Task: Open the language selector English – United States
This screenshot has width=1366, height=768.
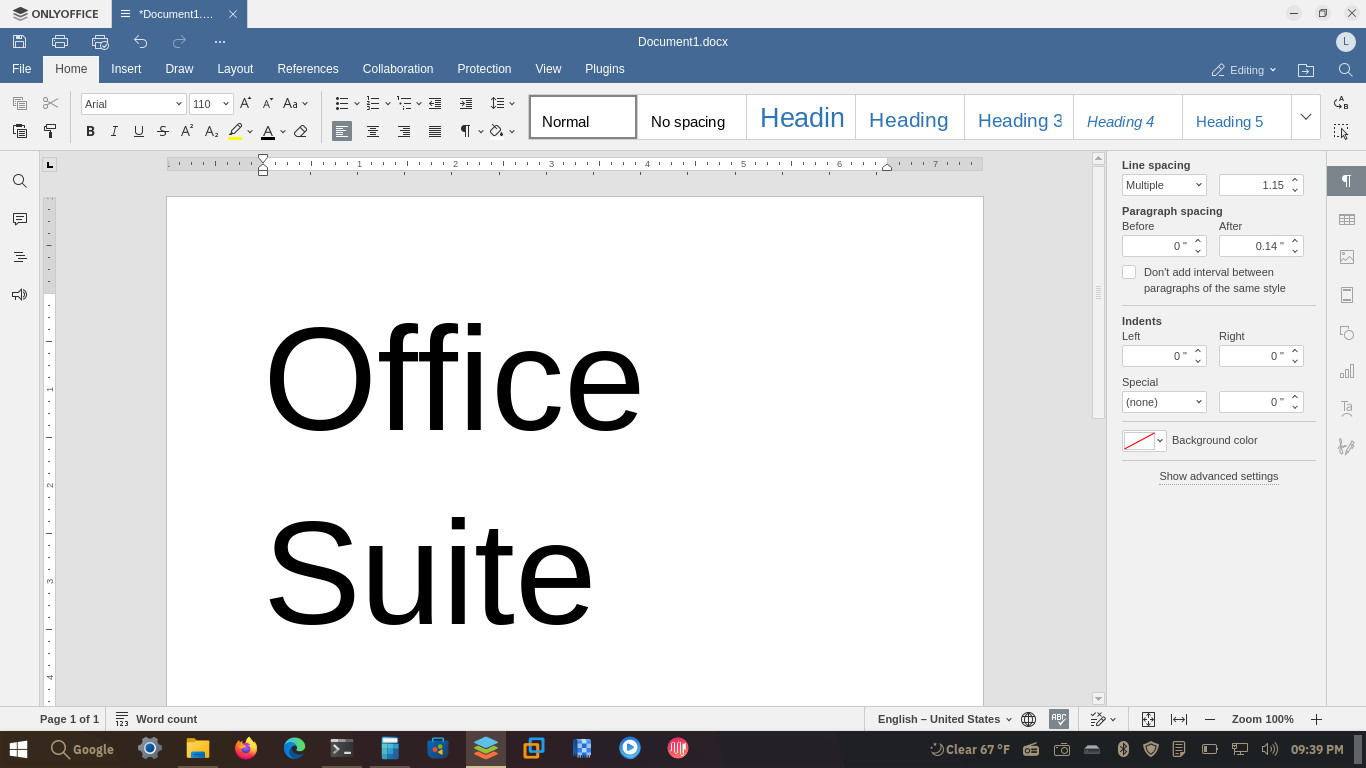Action: click(945, 719)
